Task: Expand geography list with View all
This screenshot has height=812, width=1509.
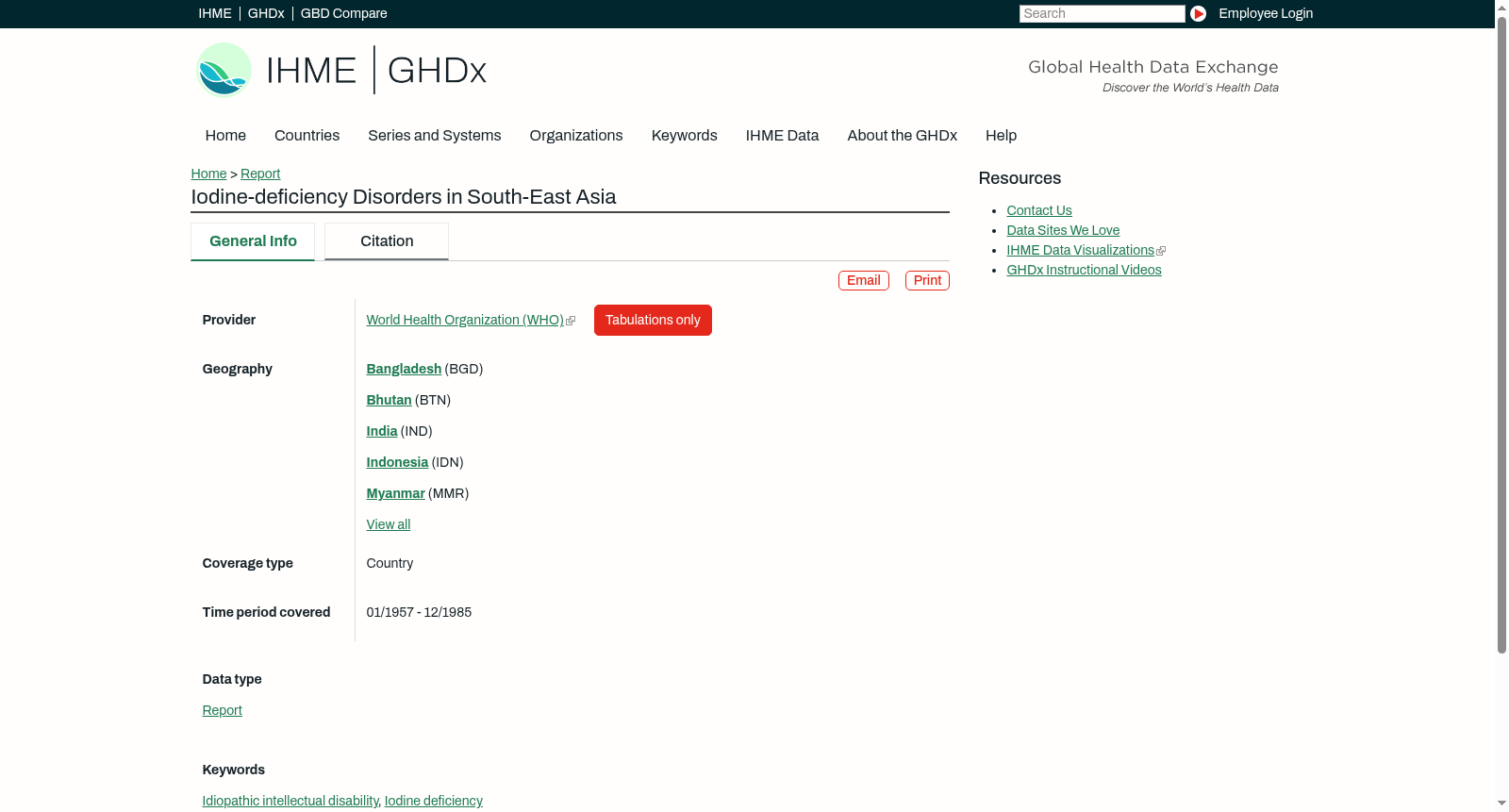Action: coord(389,524)
